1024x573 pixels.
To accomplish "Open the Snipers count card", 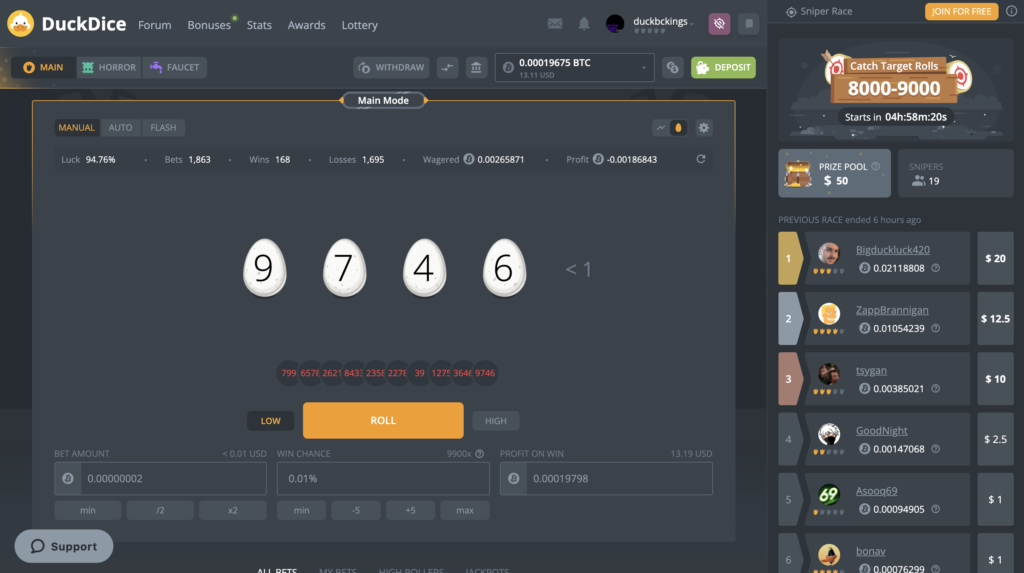I will pyautogui.click(x=955, y=173).
